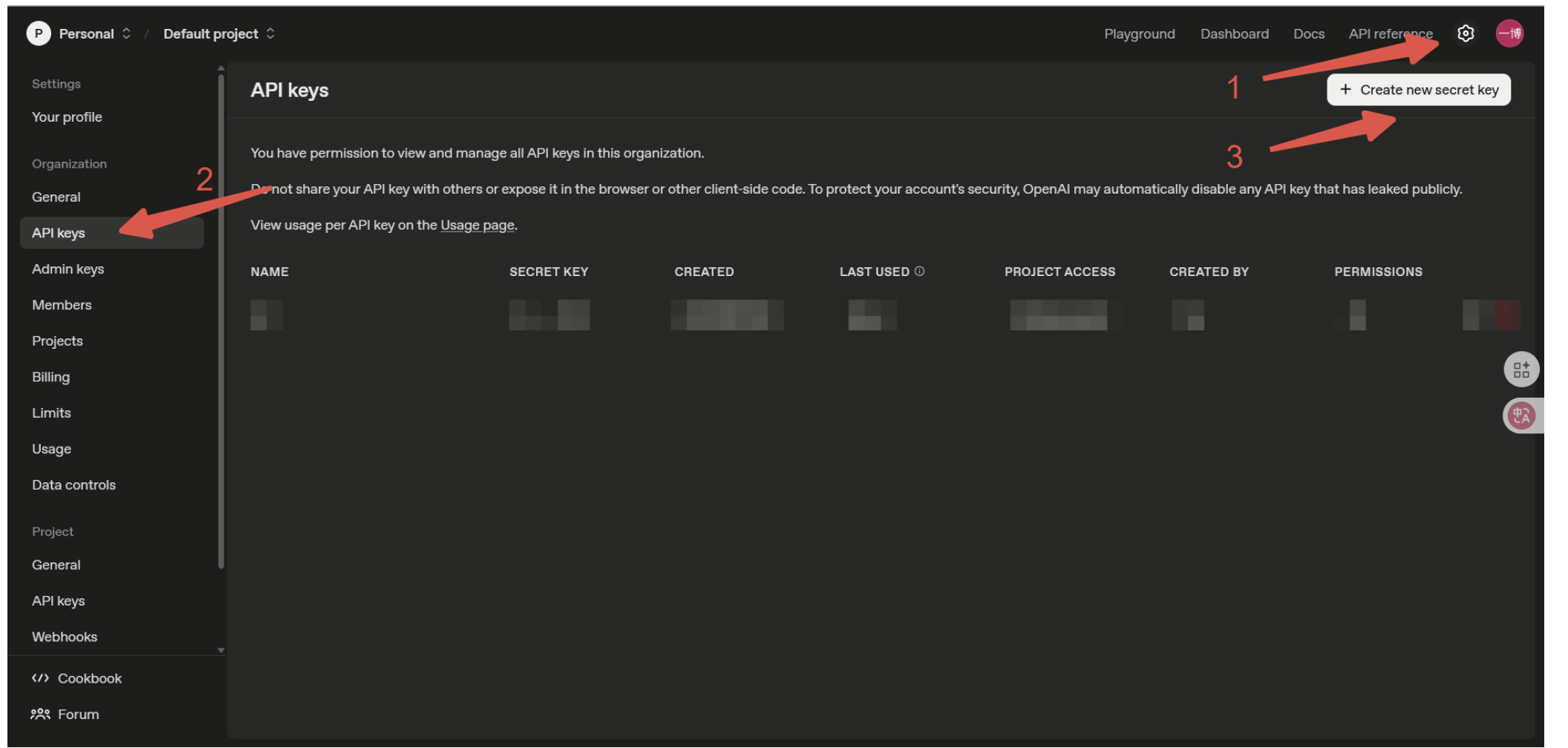1568x748 pixels.
Task: Click the sidebar scroll down arrow
Action: [x=221, y=650]
